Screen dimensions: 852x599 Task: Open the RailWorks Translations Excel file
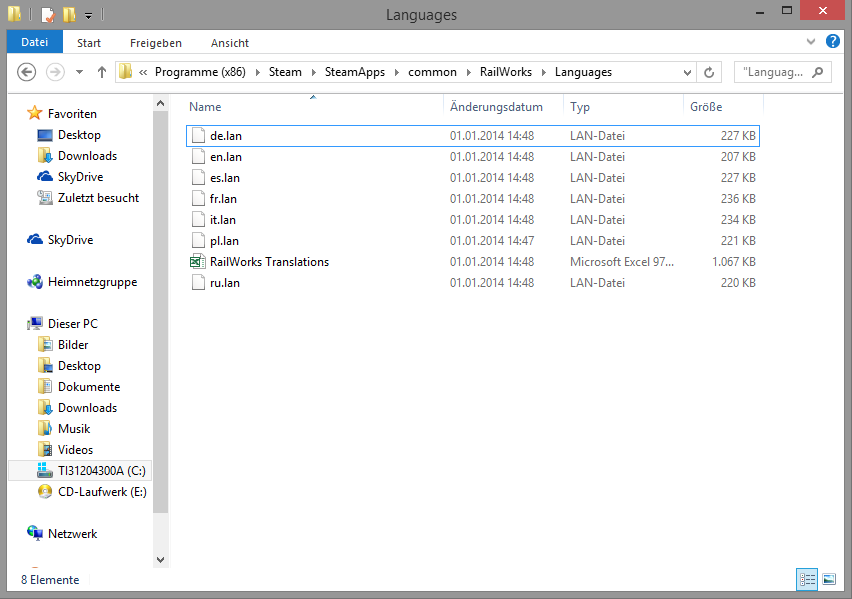(269, 262)
